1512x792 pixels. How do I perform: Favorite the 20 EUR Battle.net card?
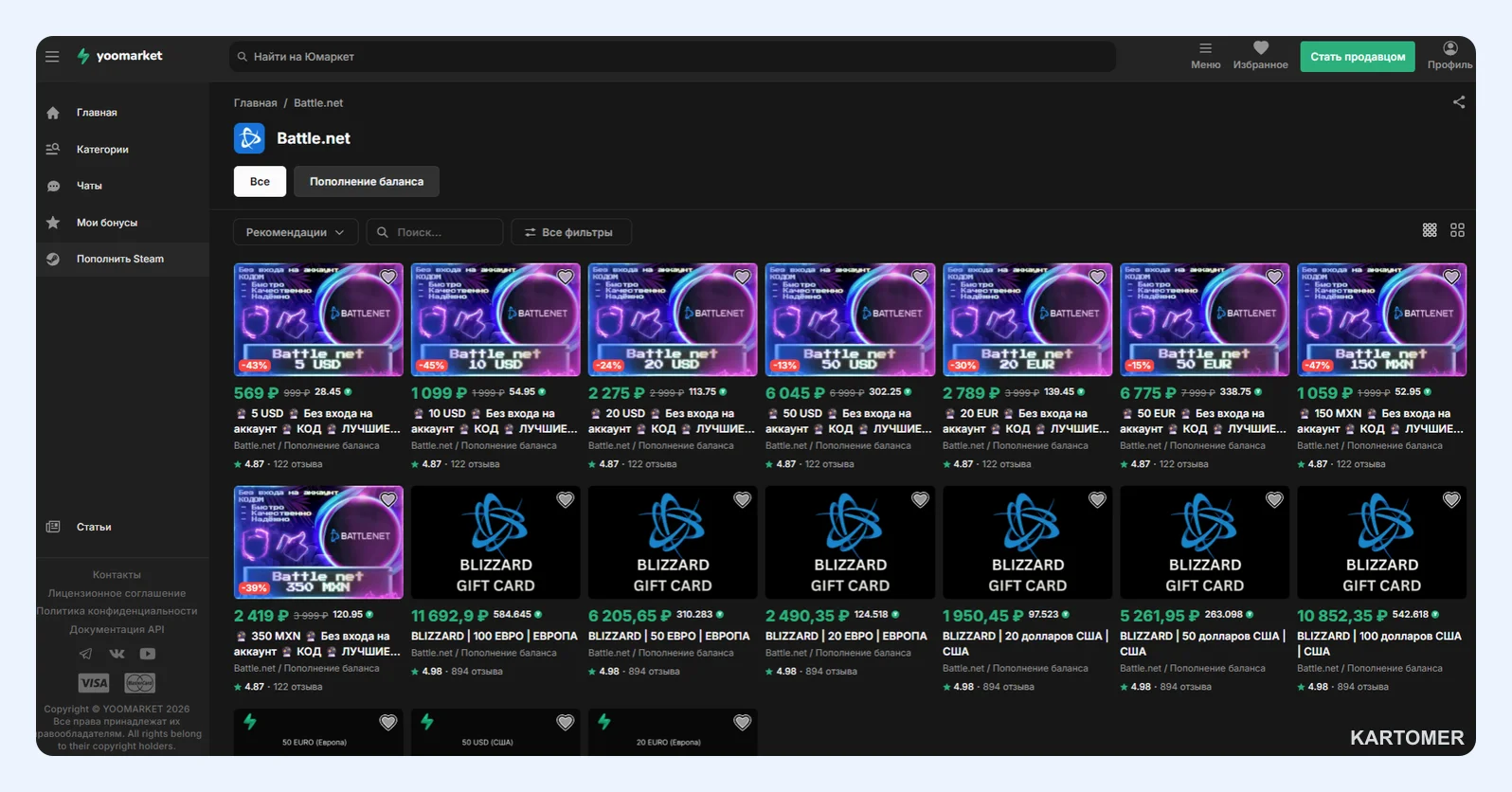click(x=1097, y=277)
